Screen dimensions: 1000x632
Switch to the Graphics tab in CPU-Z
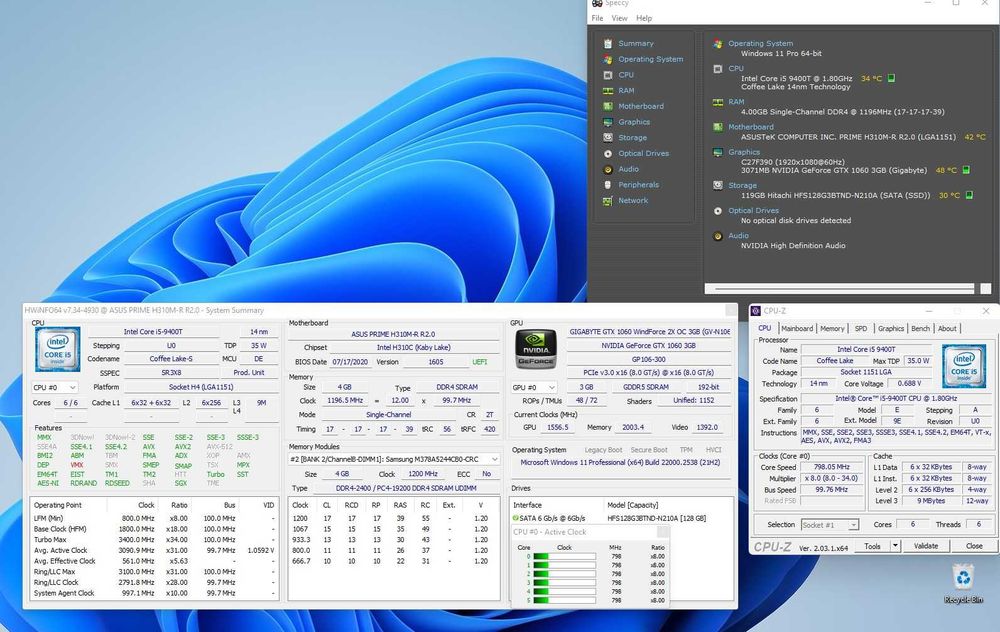coord(891,328)
